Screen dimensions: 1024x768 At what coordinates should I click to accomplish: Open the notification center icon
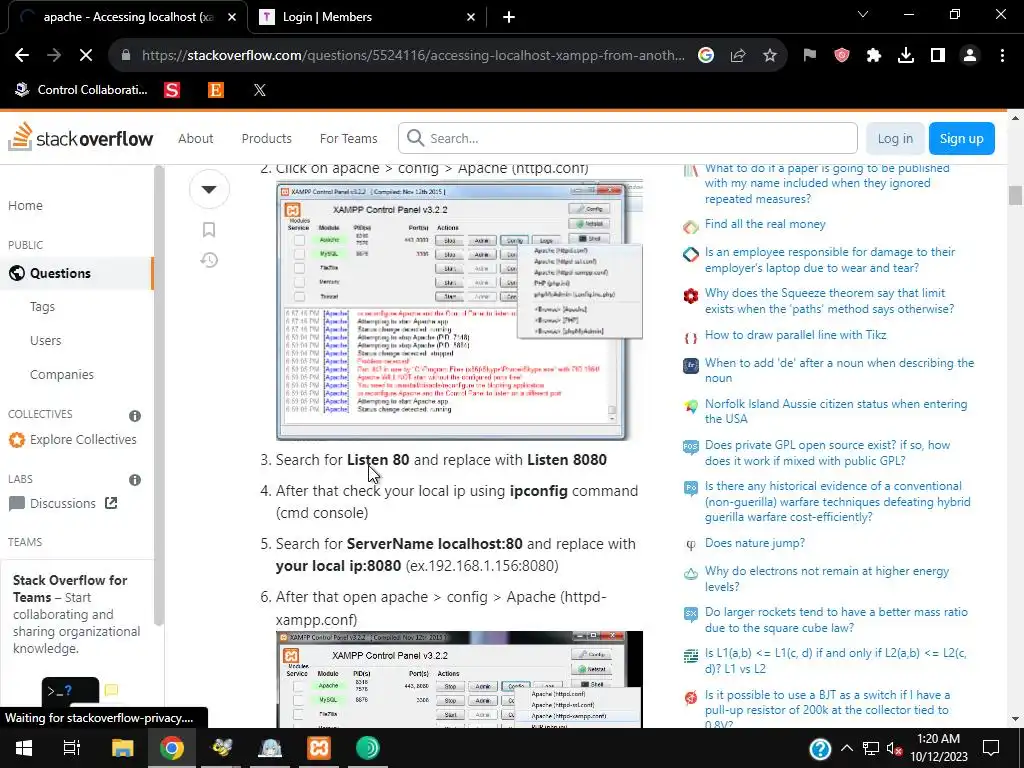pos(991,748)
